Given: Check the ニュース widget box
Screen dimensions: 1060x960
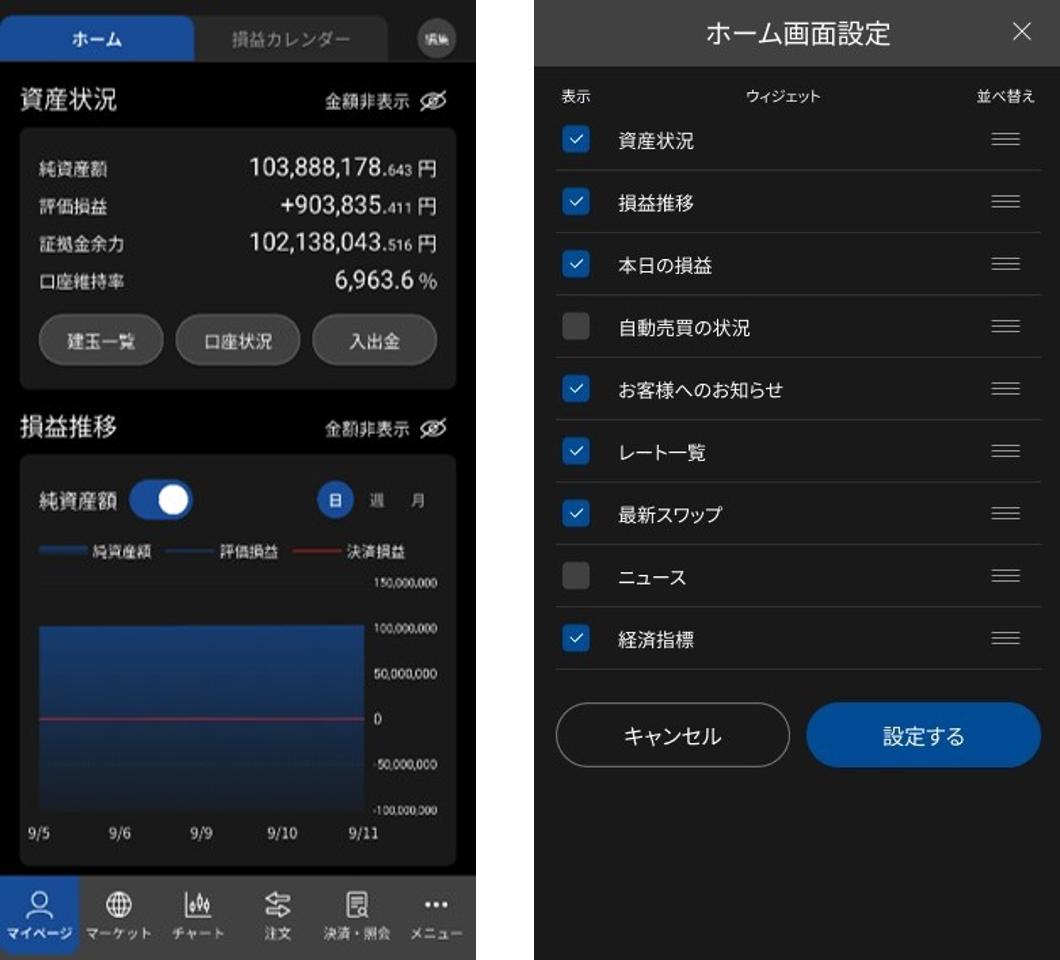Looking at the screenshot, I should click(x=575, y=576).
